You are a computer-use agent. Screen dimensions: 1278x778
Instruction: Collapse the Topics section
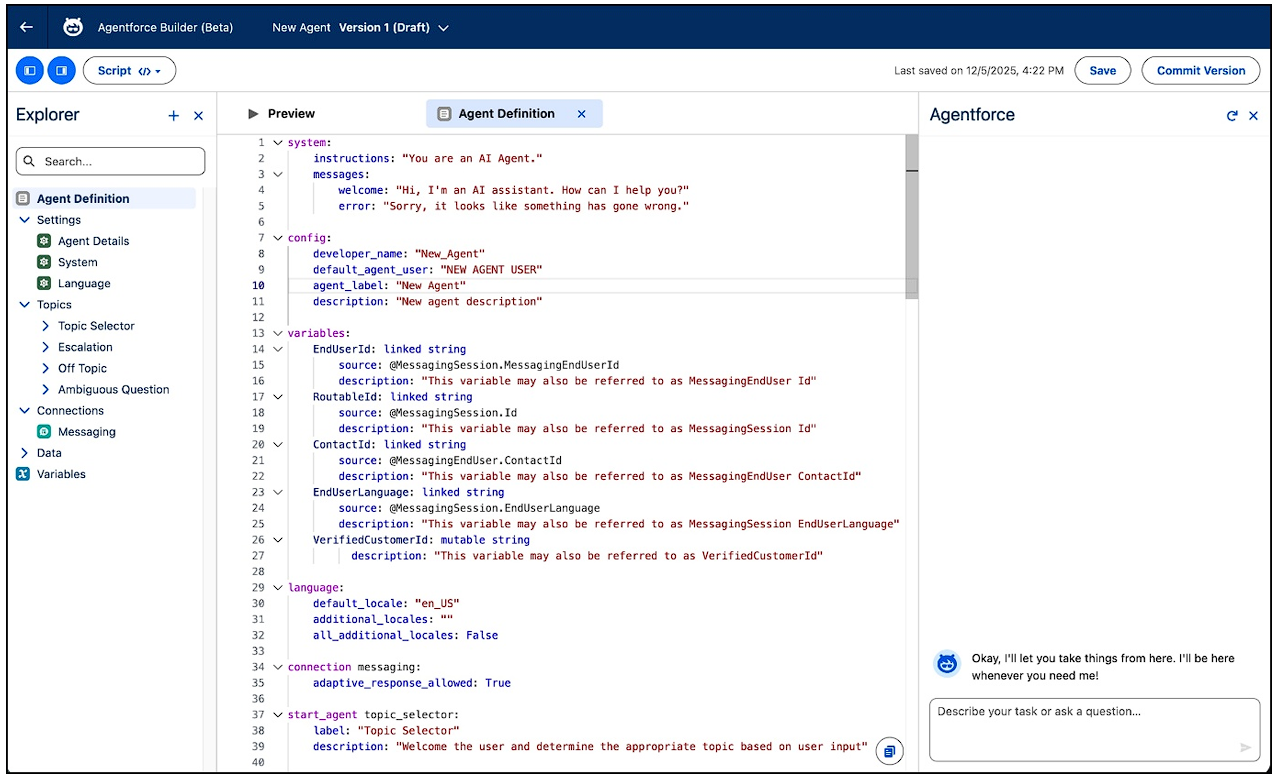[x=25, y=305]
